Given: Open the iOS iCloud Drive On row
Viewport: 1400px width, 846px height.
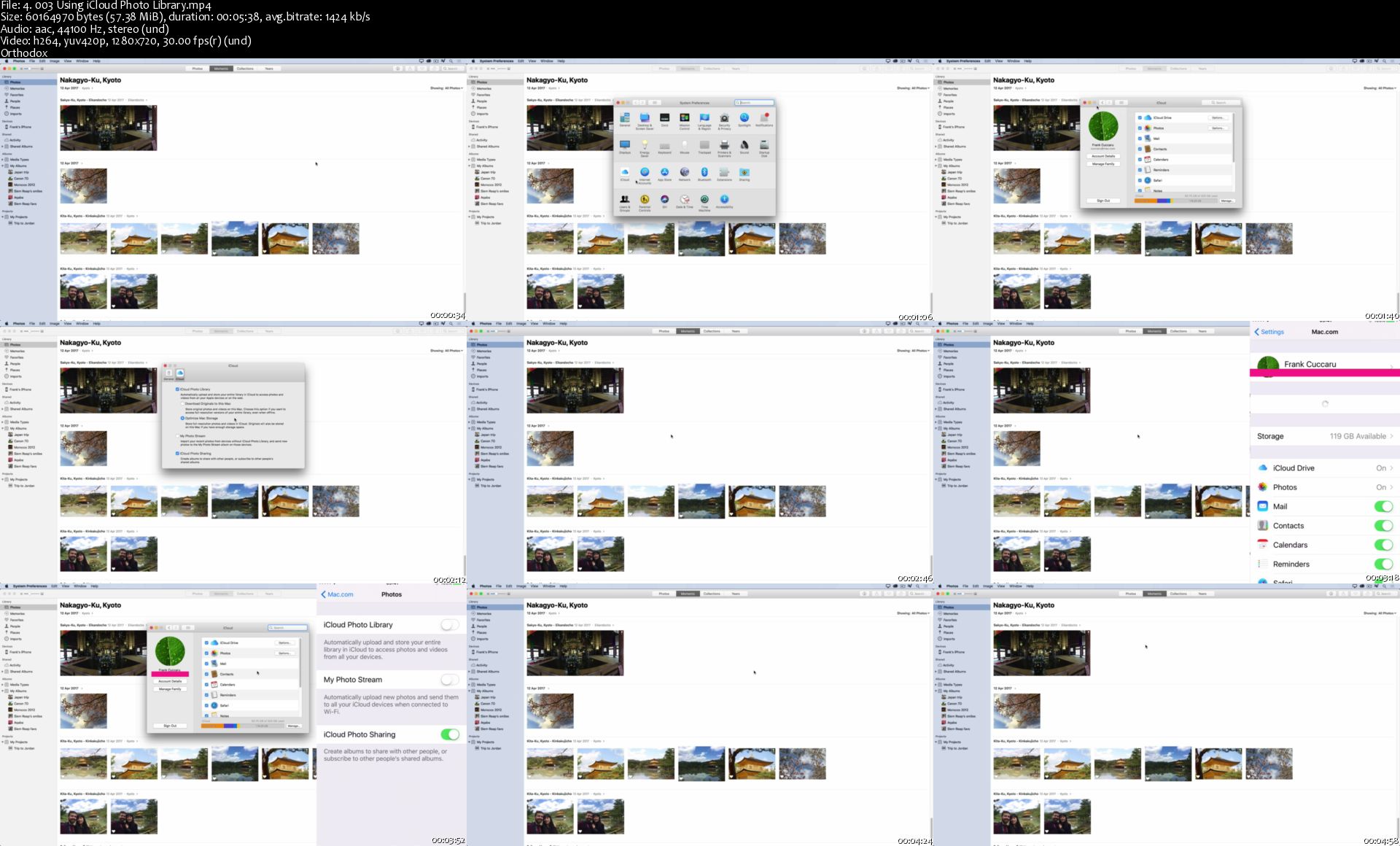Looking at the screenshot, I should [x=1325, y=468].
